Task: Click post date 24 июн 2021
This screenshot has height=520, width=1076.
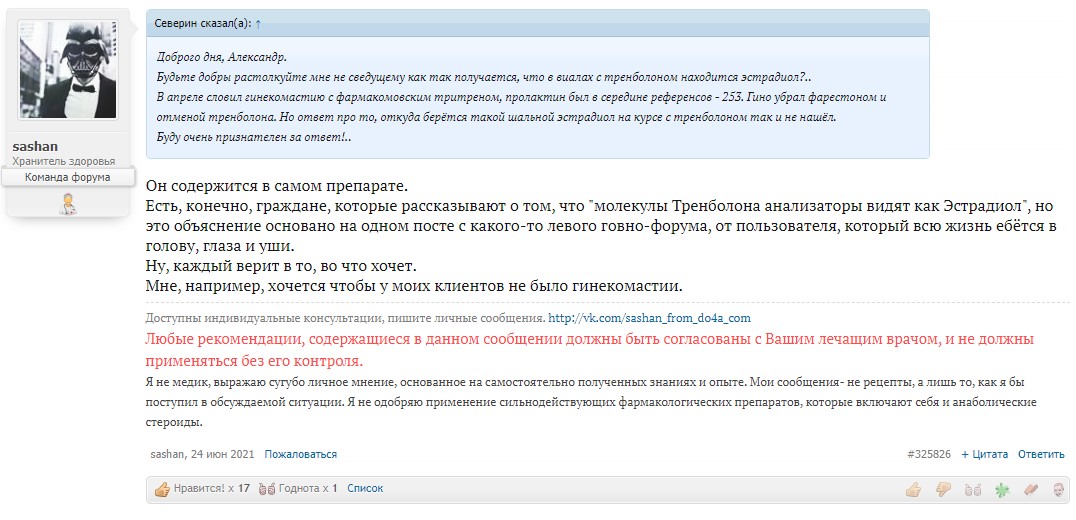Action: point(223,454)
